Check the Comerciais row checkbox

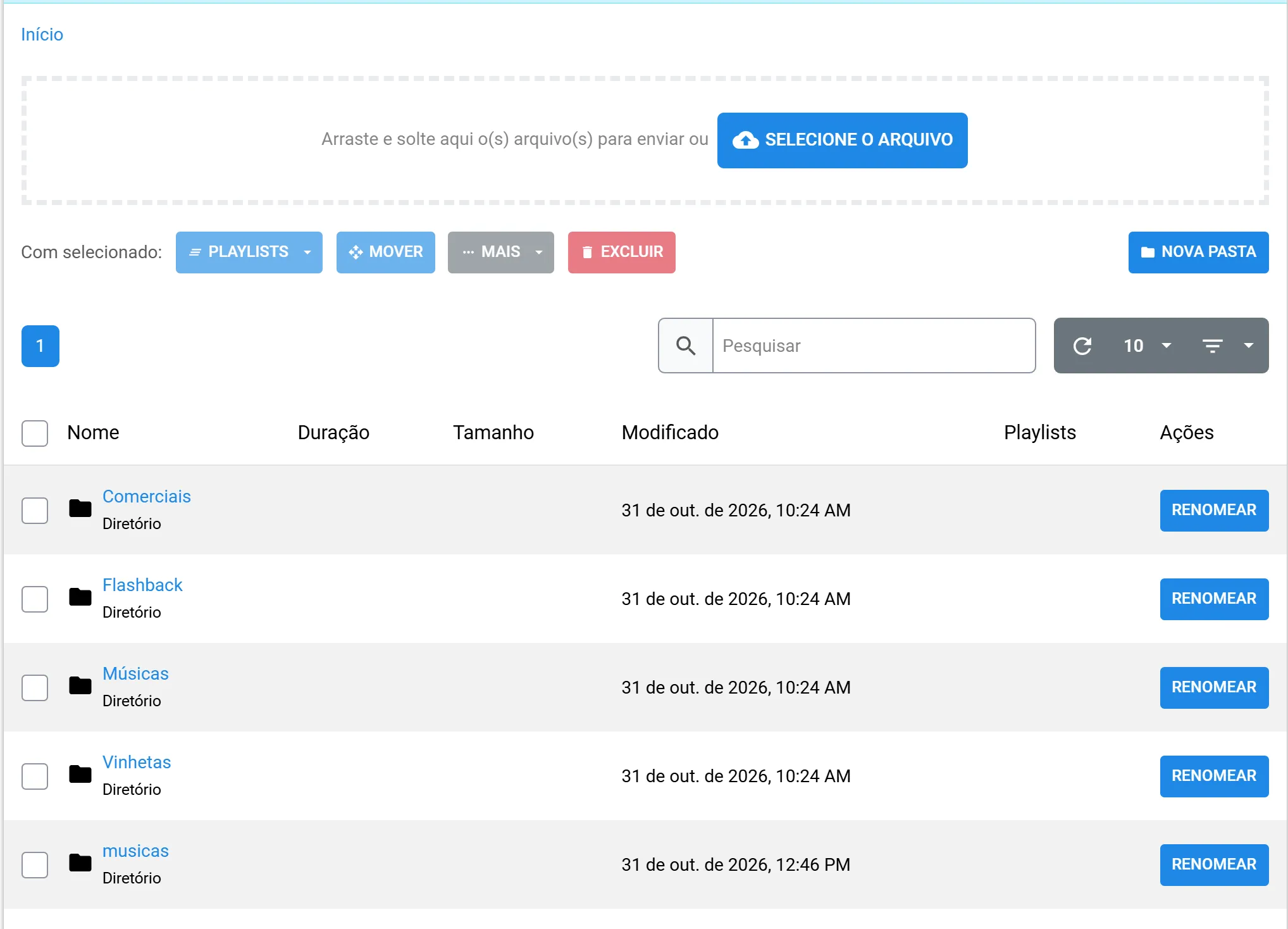pos(35,511)
